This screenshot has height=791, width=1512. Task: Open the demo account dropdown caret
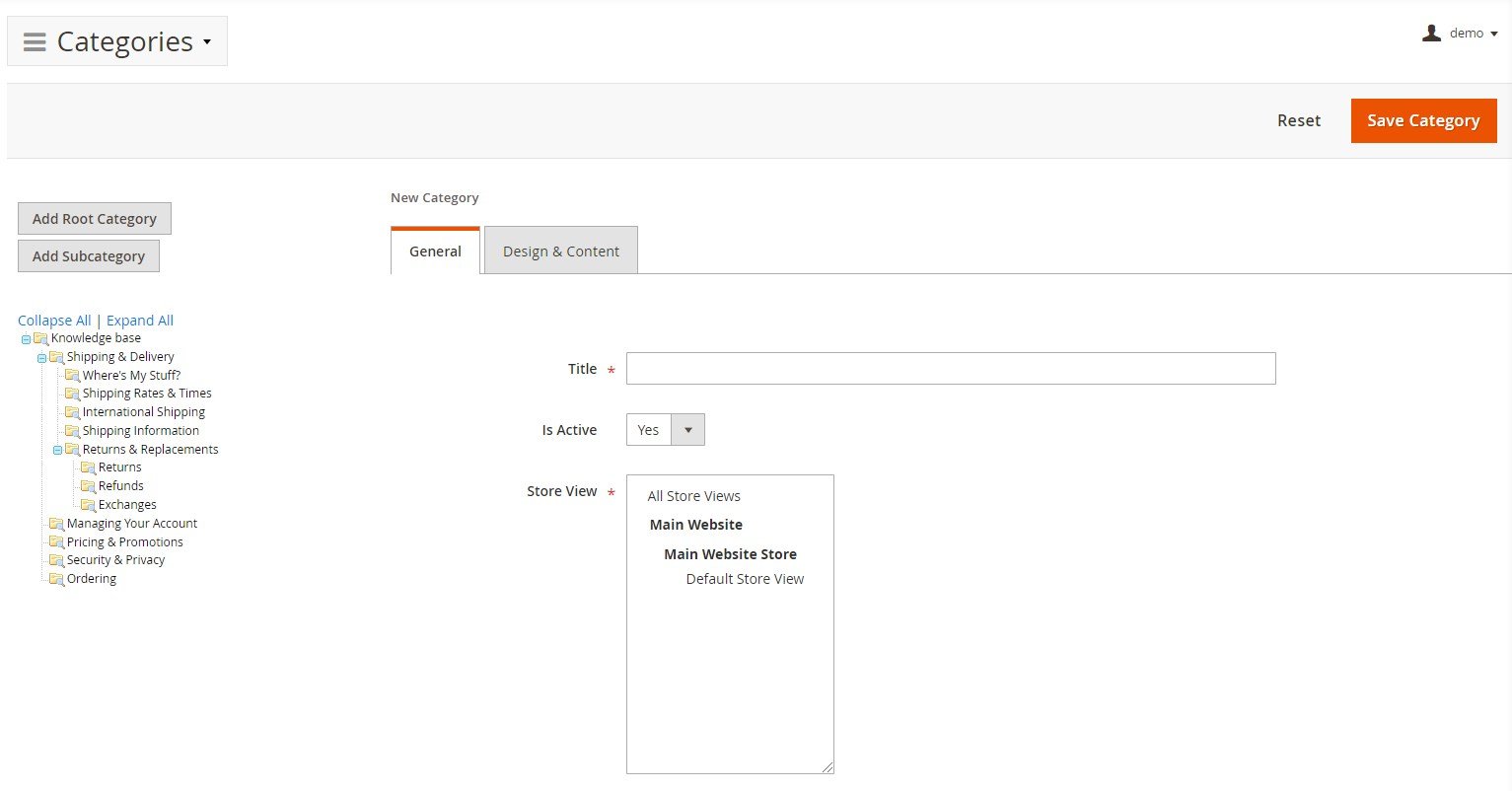click(1494, 34)
